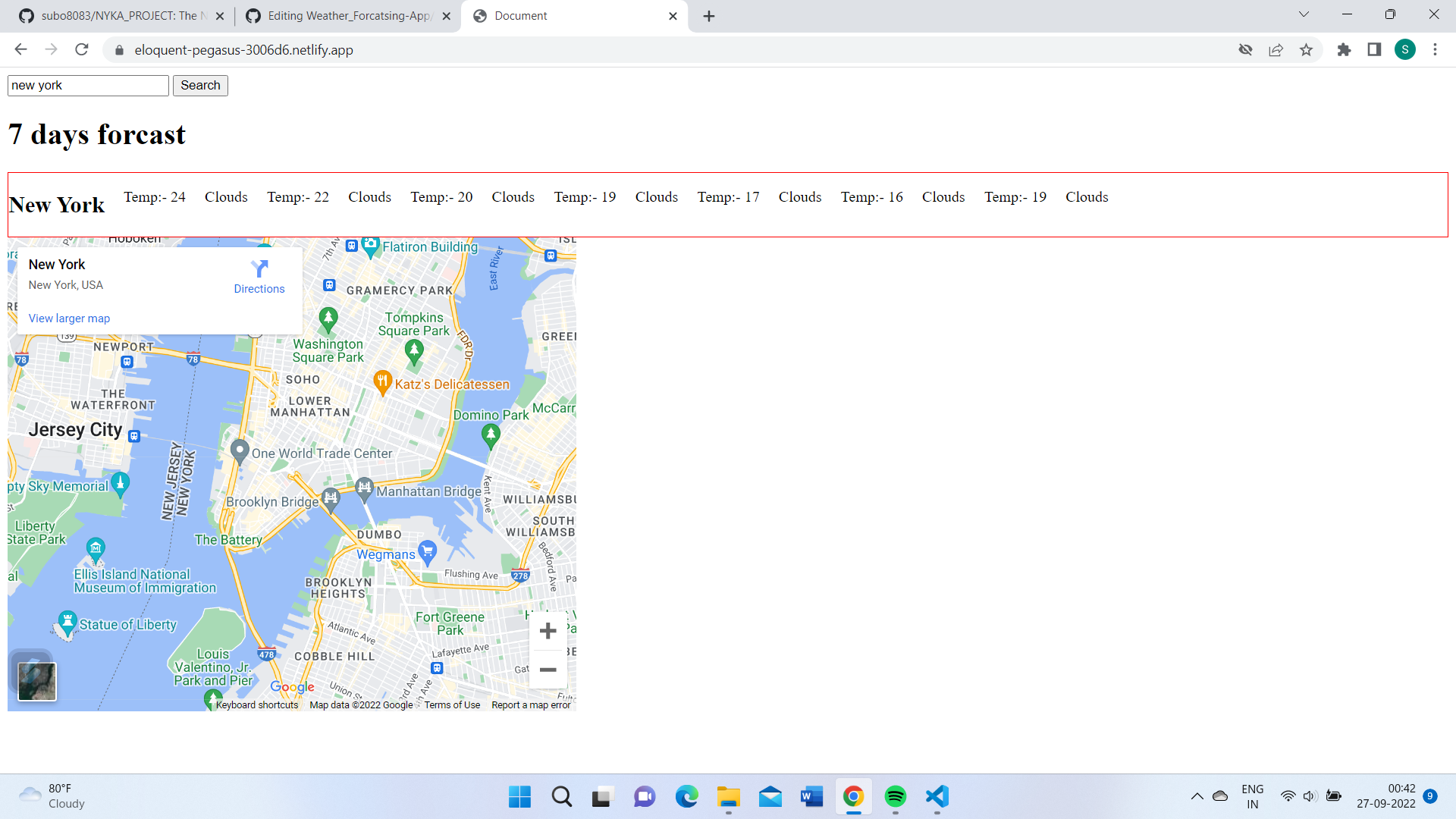1456x819 pixels.
Task: Open Chrome three-dot menu
Action: pos(1435,49)
